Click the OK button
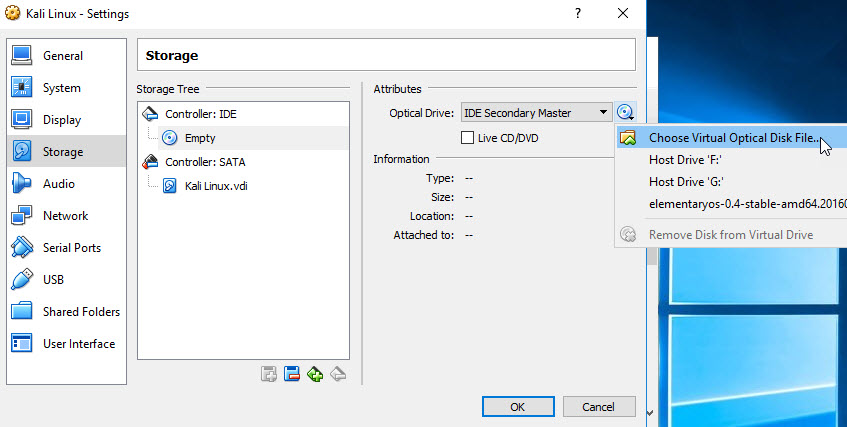The image size is (847, 427). pos(518,406)
